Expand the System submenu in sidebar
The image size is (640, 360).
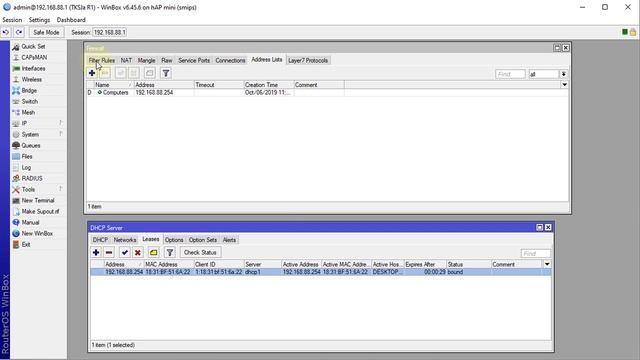point(30,134)
